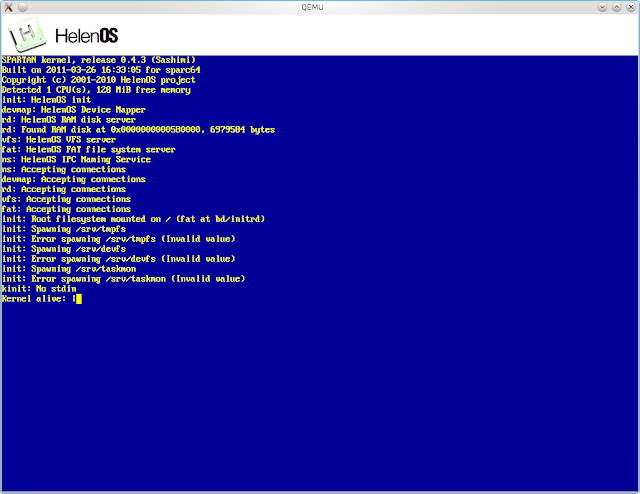Click the 'kinit: No stdin' line

tap(39, 289)
